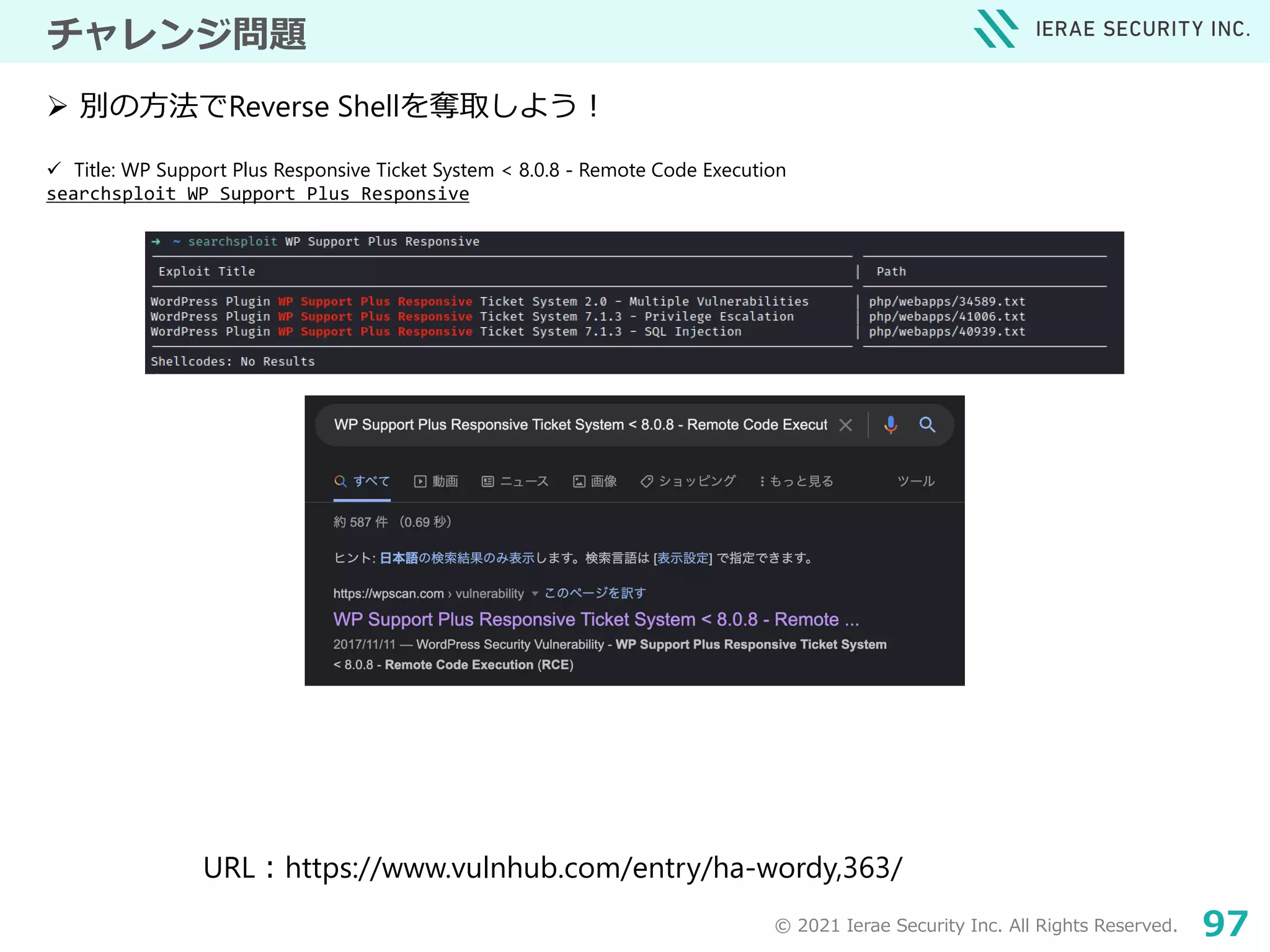Viewport: 1270px width, 952px height.
Task: Expand the dropdown arrow beside wpscan.com vulnerability
Action: pyautogui.click(x=535, y=594)
